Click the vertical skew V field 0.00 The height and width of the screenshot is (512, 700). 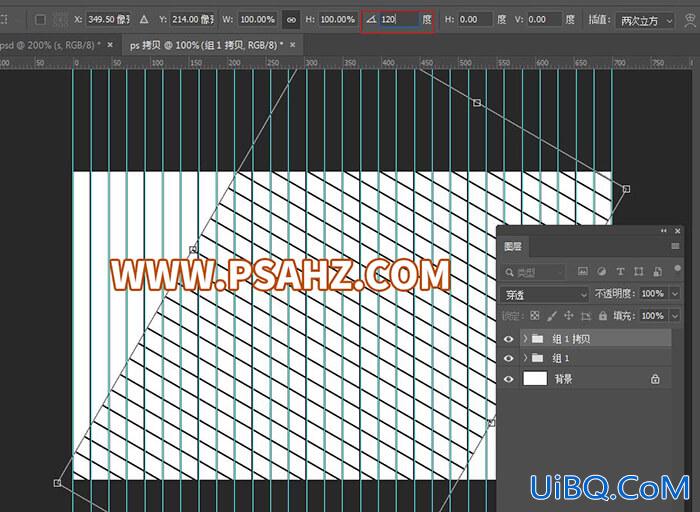[543, 20]
